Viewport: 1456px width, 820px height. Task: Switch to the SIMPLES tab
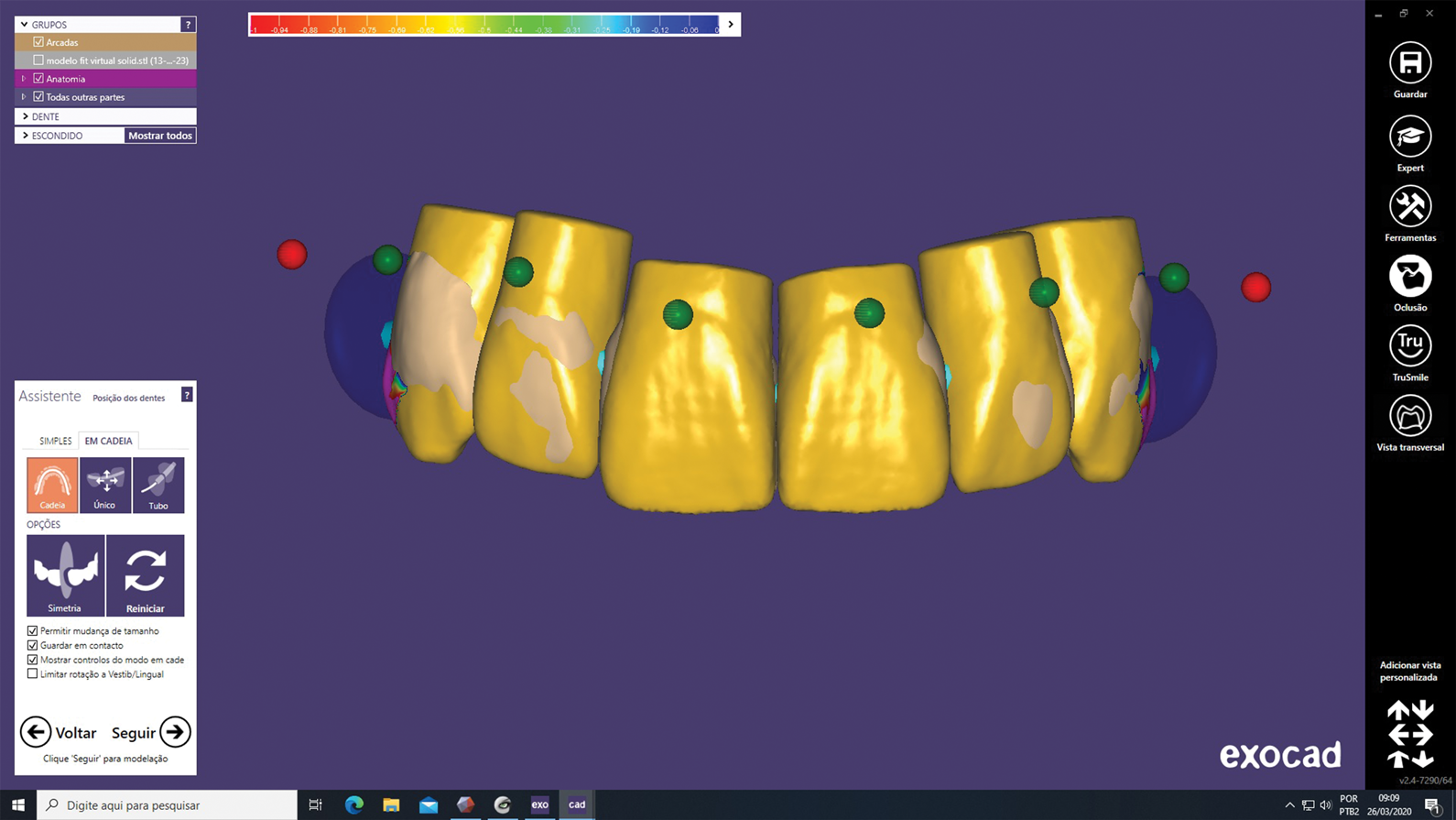click(x=55, y=441)
